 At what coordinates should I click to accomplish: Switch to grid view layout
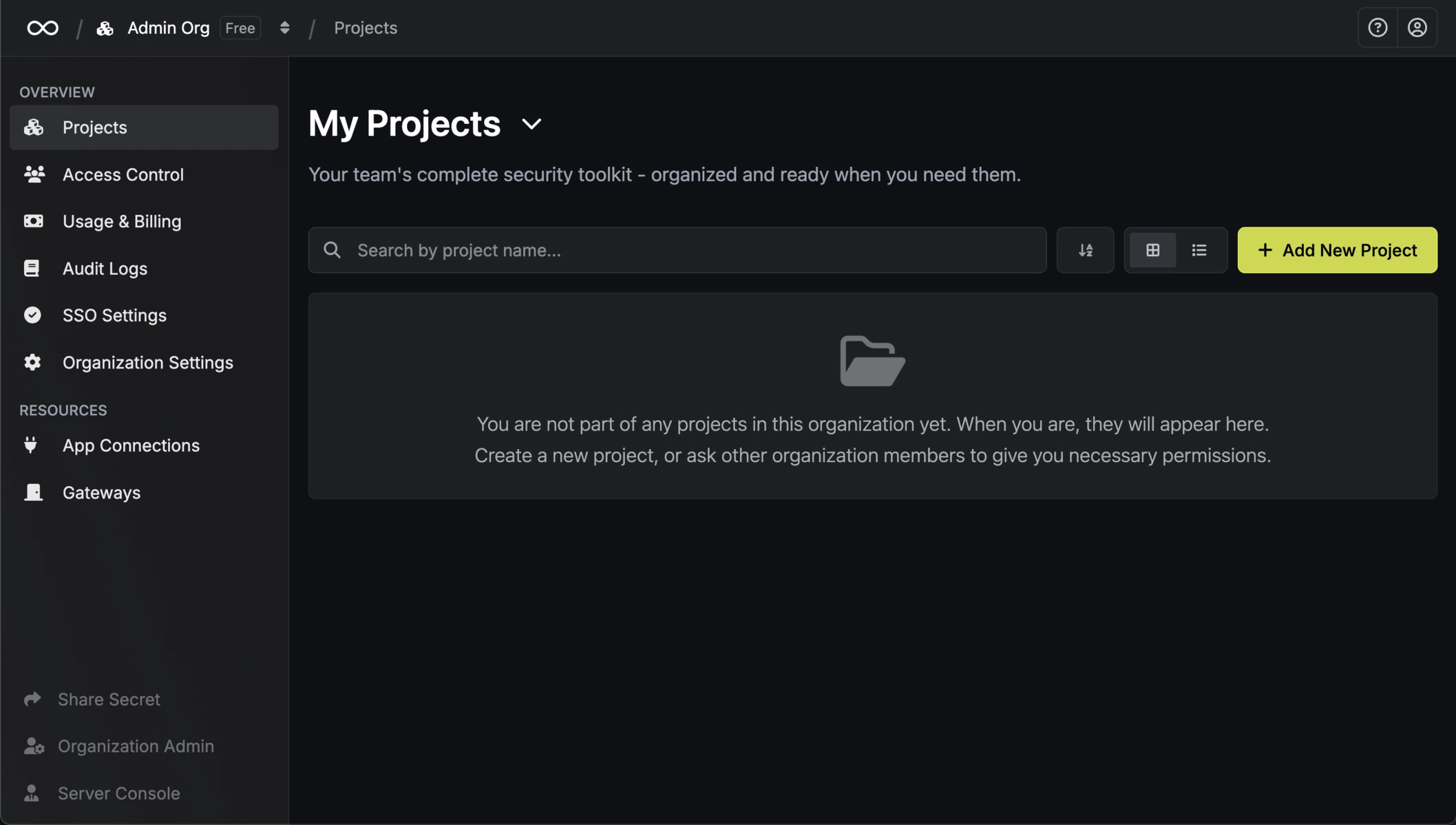1152,250
